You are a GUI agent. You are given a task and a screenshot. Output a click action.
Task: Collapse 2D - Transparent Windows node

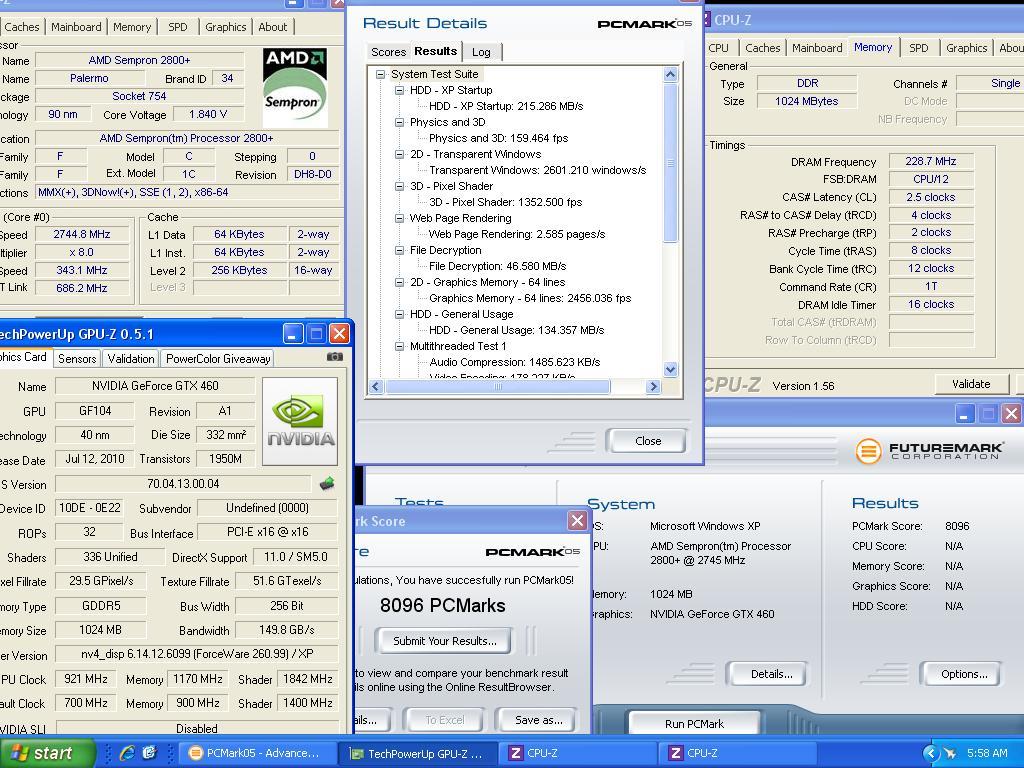click(x=399, y=154)
